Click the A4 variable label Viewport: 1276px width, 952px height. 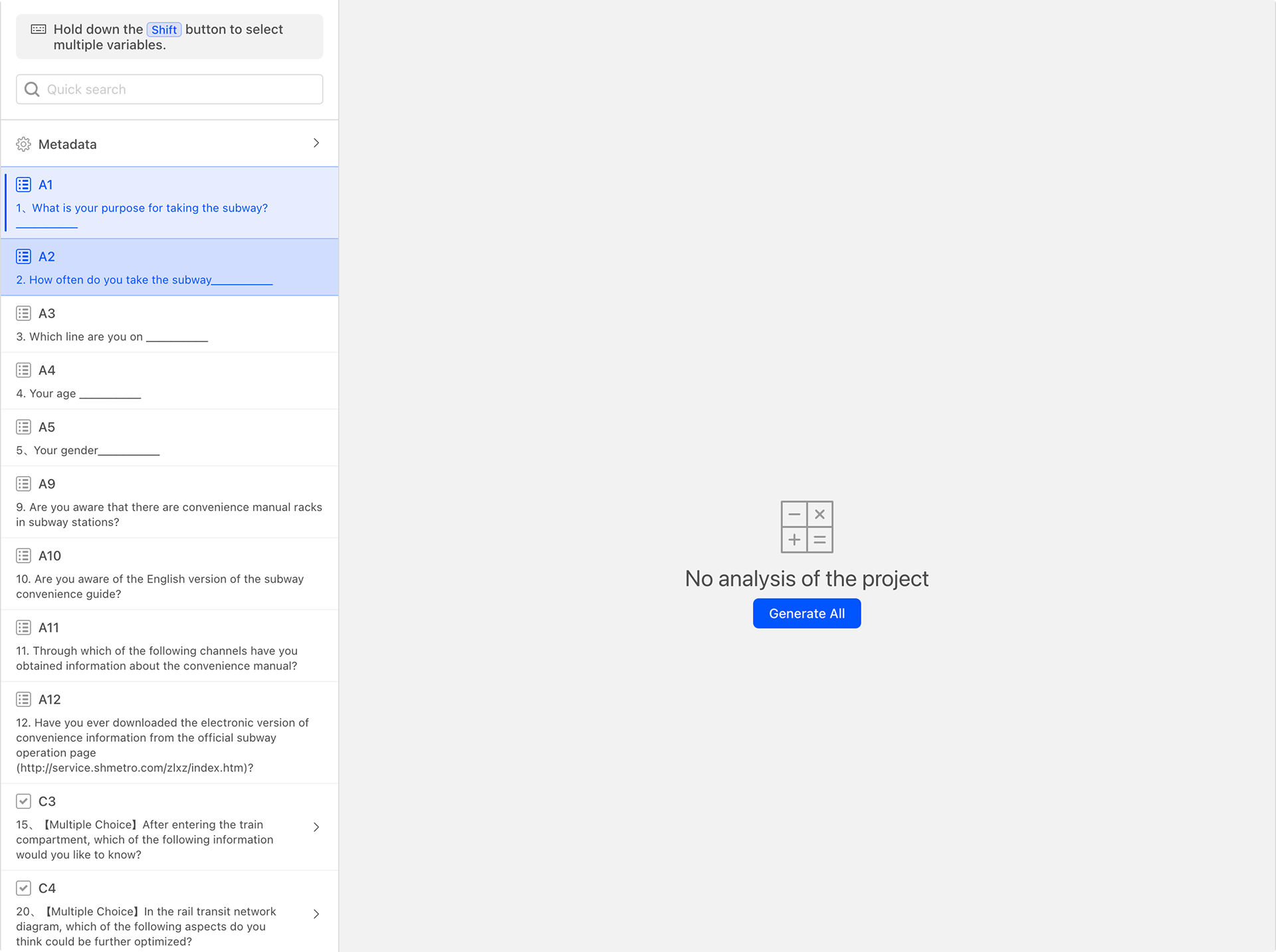pos(47,370)
